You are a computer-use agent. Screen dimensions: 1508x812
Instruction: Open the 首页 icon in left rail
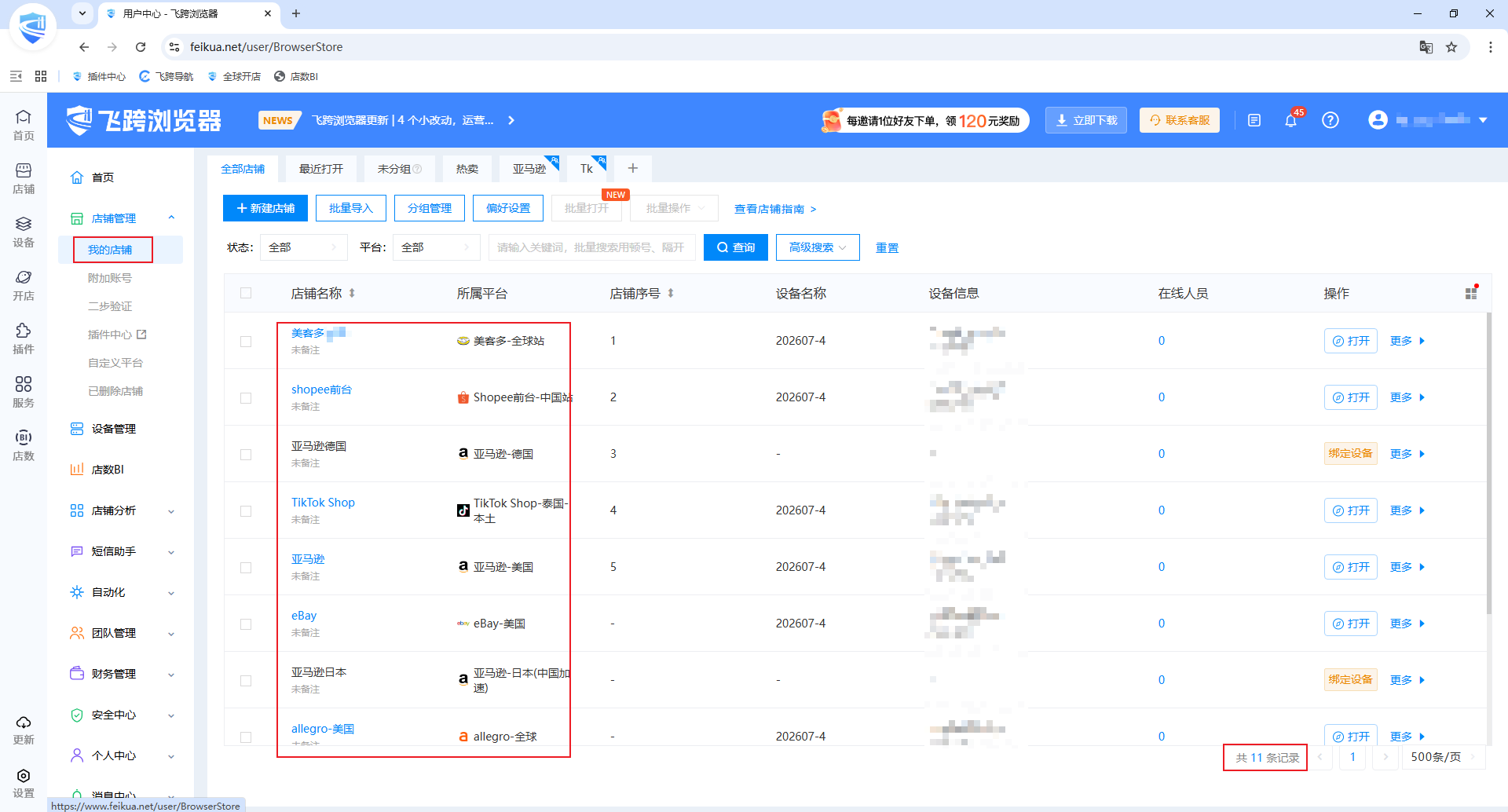point(24,125)
